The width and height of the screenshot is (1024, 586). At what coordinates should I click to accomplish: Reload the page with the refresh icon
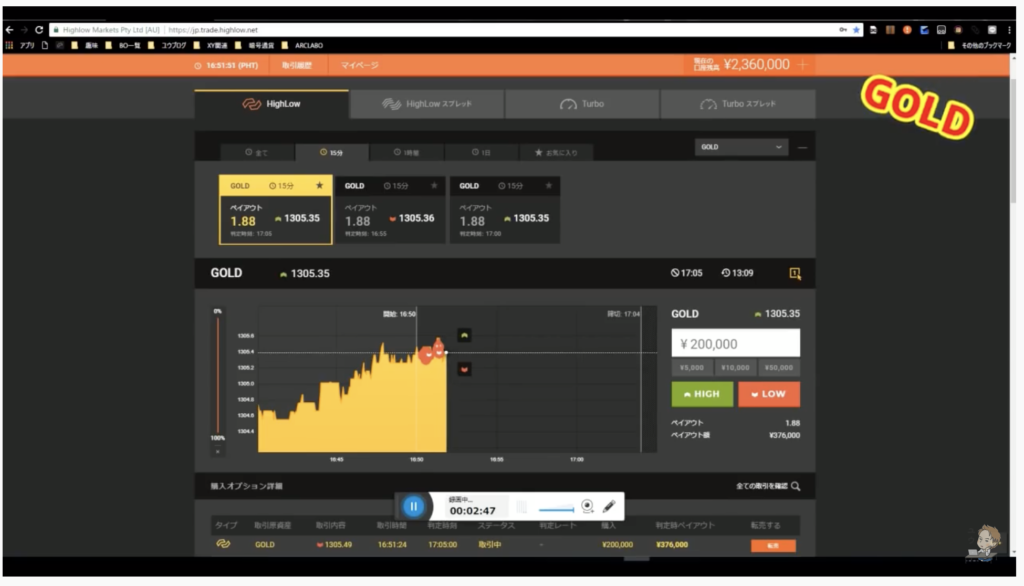coord(39,30)
